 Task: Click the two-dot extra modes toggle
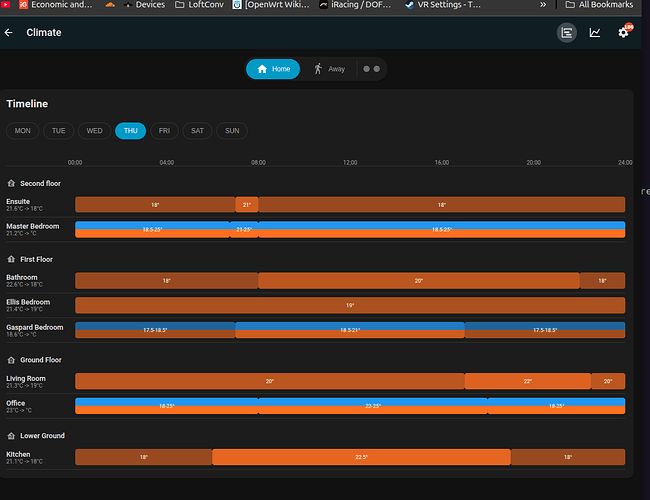[x=371, y=69]
